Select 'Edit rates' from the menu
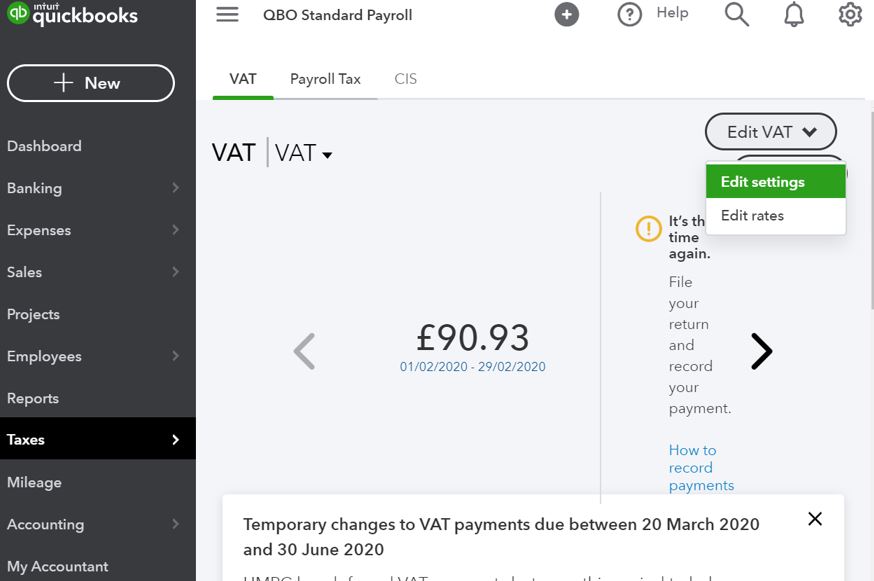Viewport: 874px width, 581px height. (x=752, y=215)
